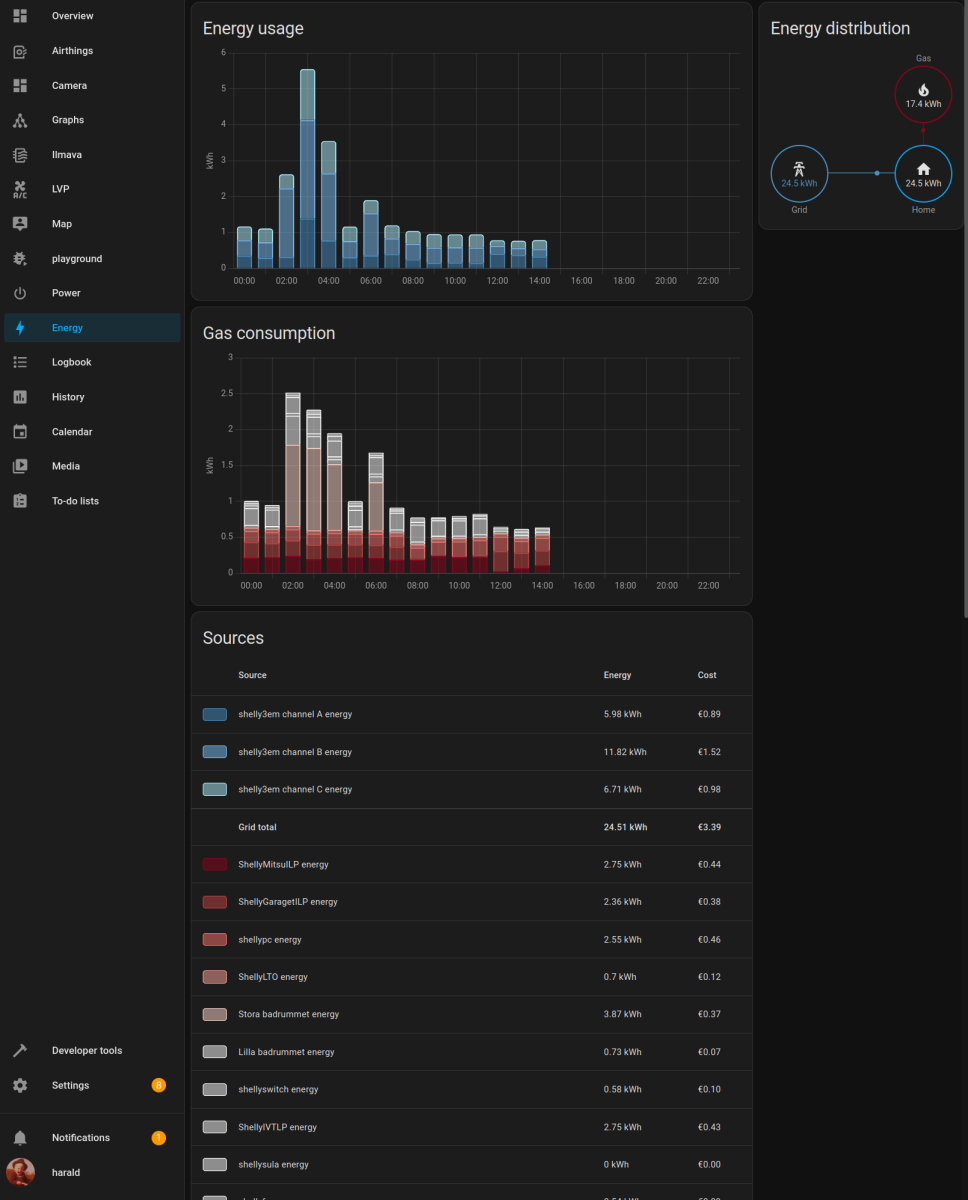Open the harald user profile

[66, 1172]
